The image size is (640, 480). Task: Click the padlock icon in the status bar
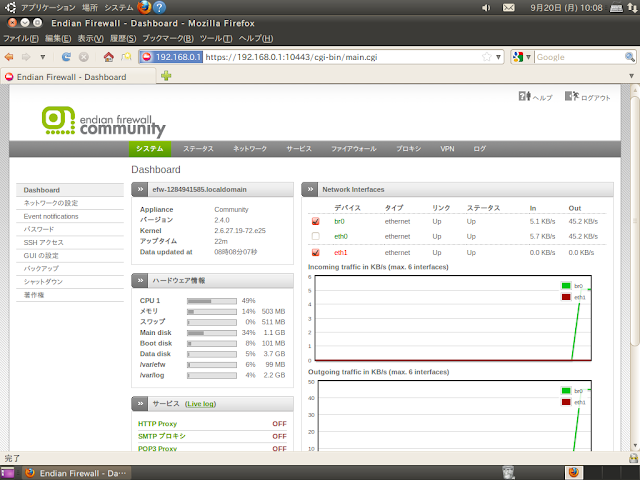pyautogui.click(x=633, y=458)
